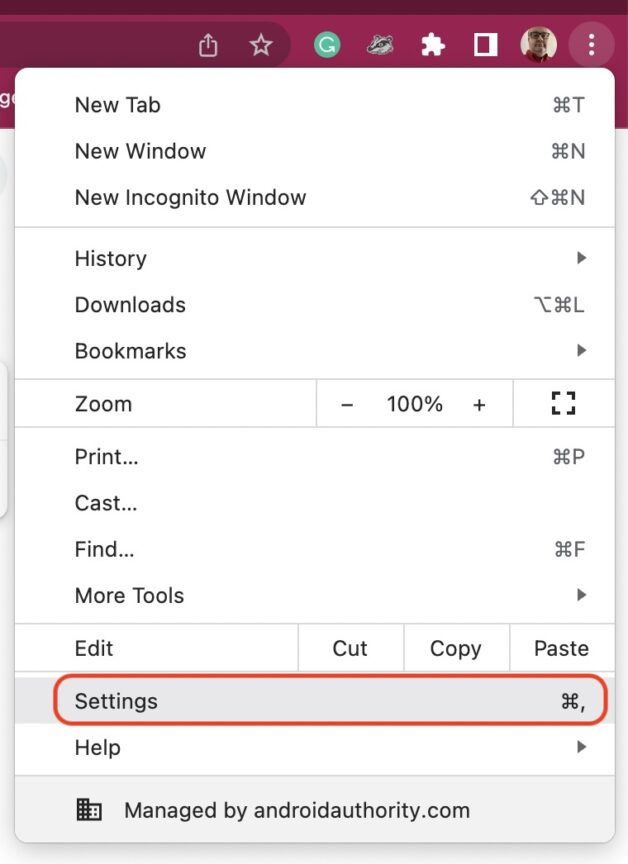This screenshot has width=628, height=864.
Task: Click the Paste button in Edit row
Action: tap(561, 648)
